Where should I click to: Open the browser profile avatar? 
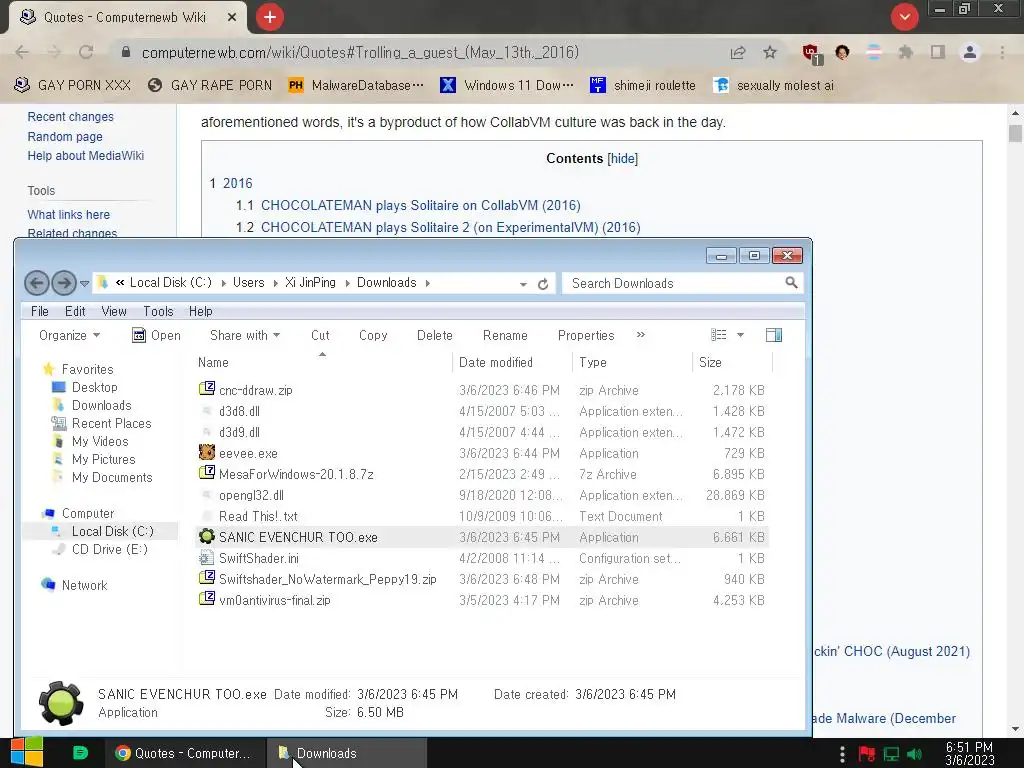[970, 52]
